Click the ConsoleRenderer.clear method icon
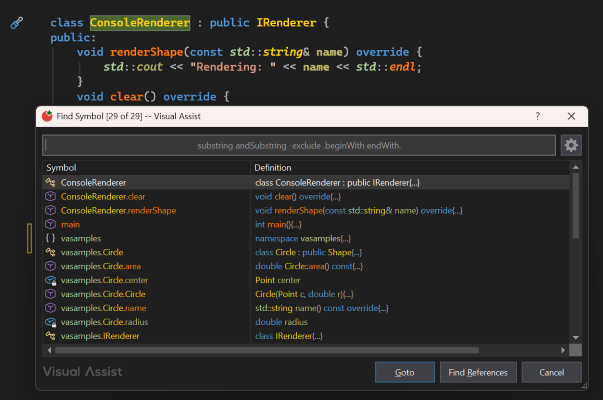 pyautogui.click(x=50, y=197)
